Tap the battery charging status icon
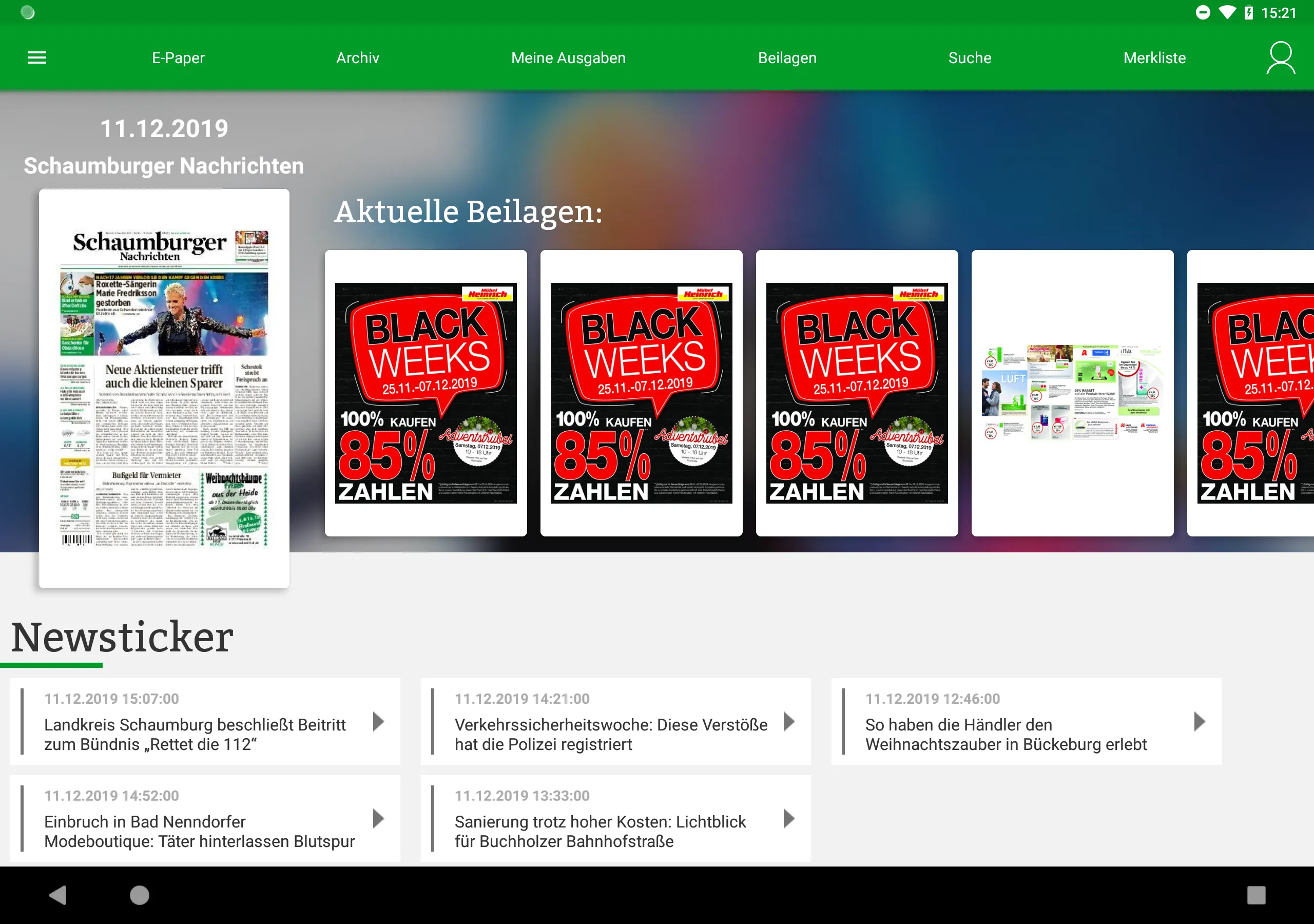This screenshot has height=924, width=1314. pos(1248,13)
